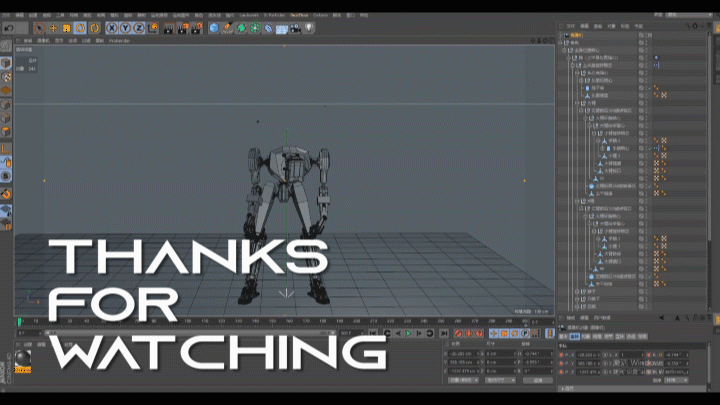
Task: Enable the Axis L-shaped tool
Action: (6, 149)
